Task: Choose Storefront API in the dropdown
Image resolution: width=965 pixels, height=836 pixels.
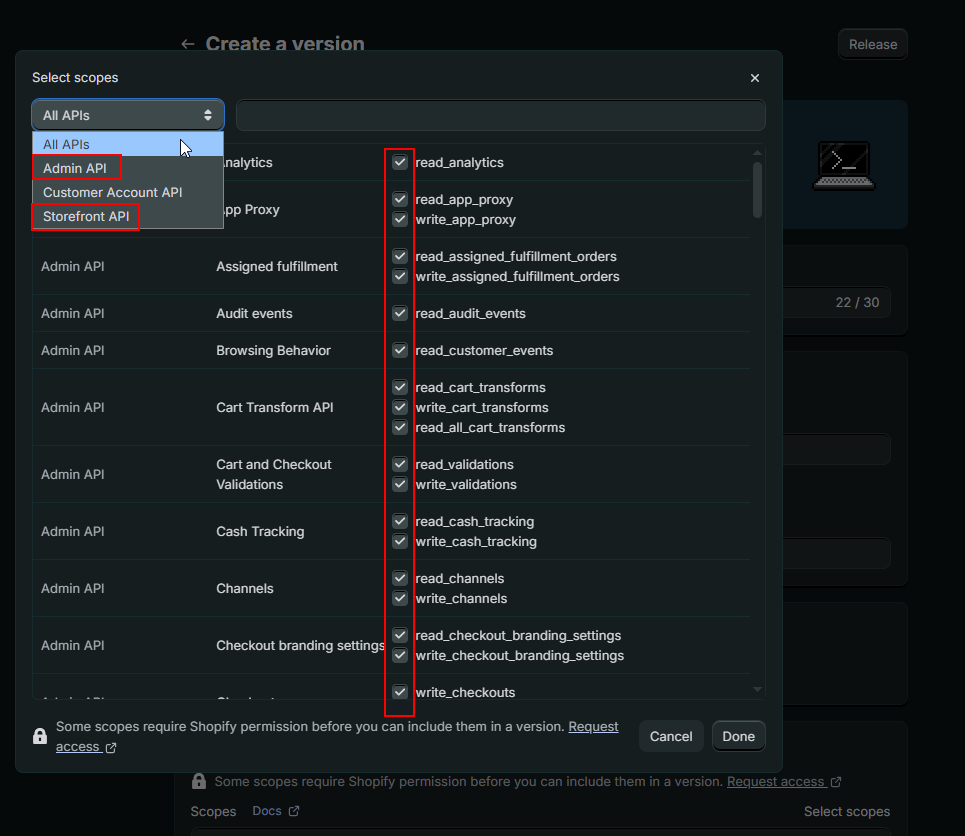Action: click(x=86, y=216)
